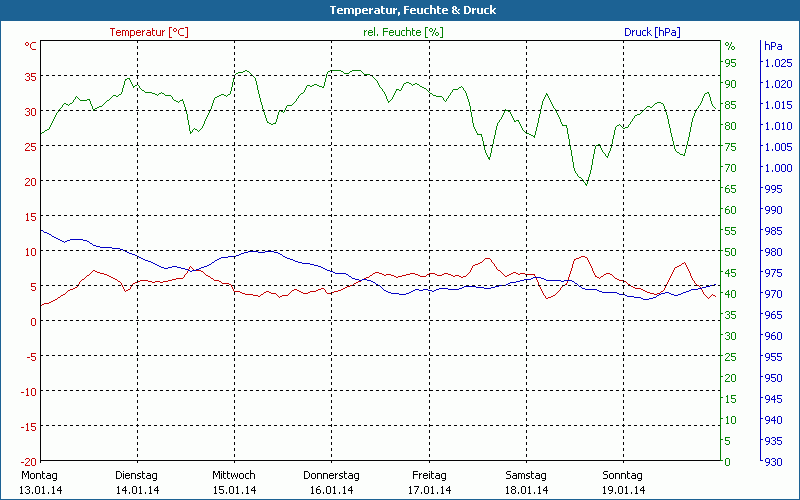This screenshot has width=800, height=500.
Task: Click the '1.025' tick on the pressure axis
Action: (779, 63)
